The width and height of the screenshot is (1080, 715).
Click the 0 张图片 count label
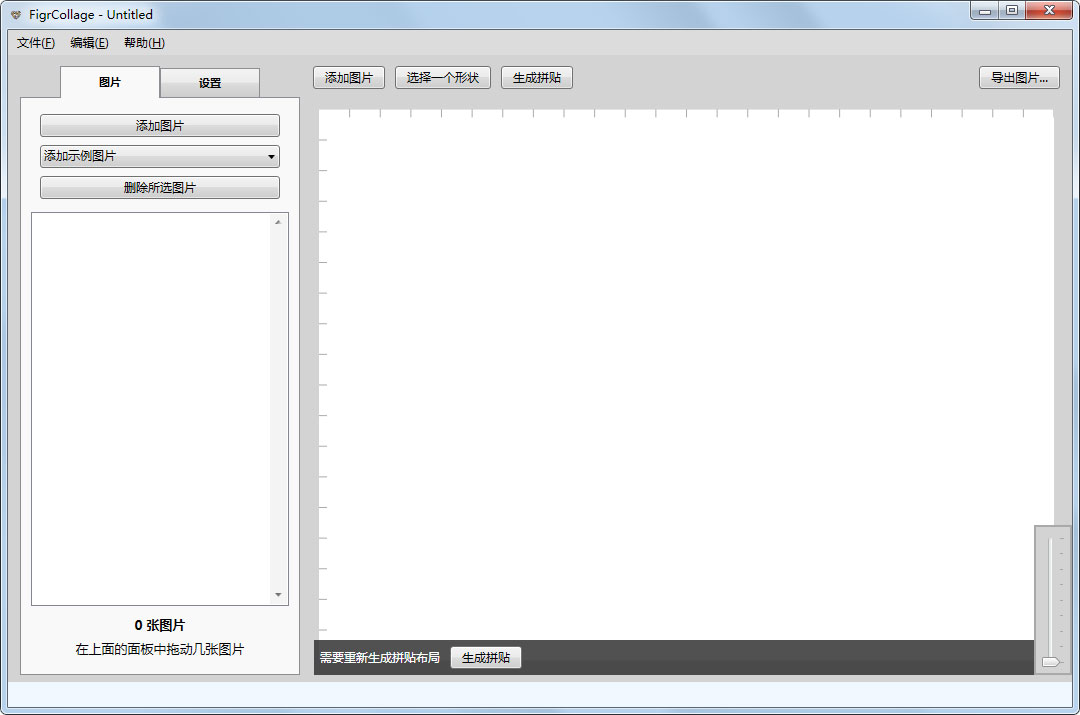point(160,625)
